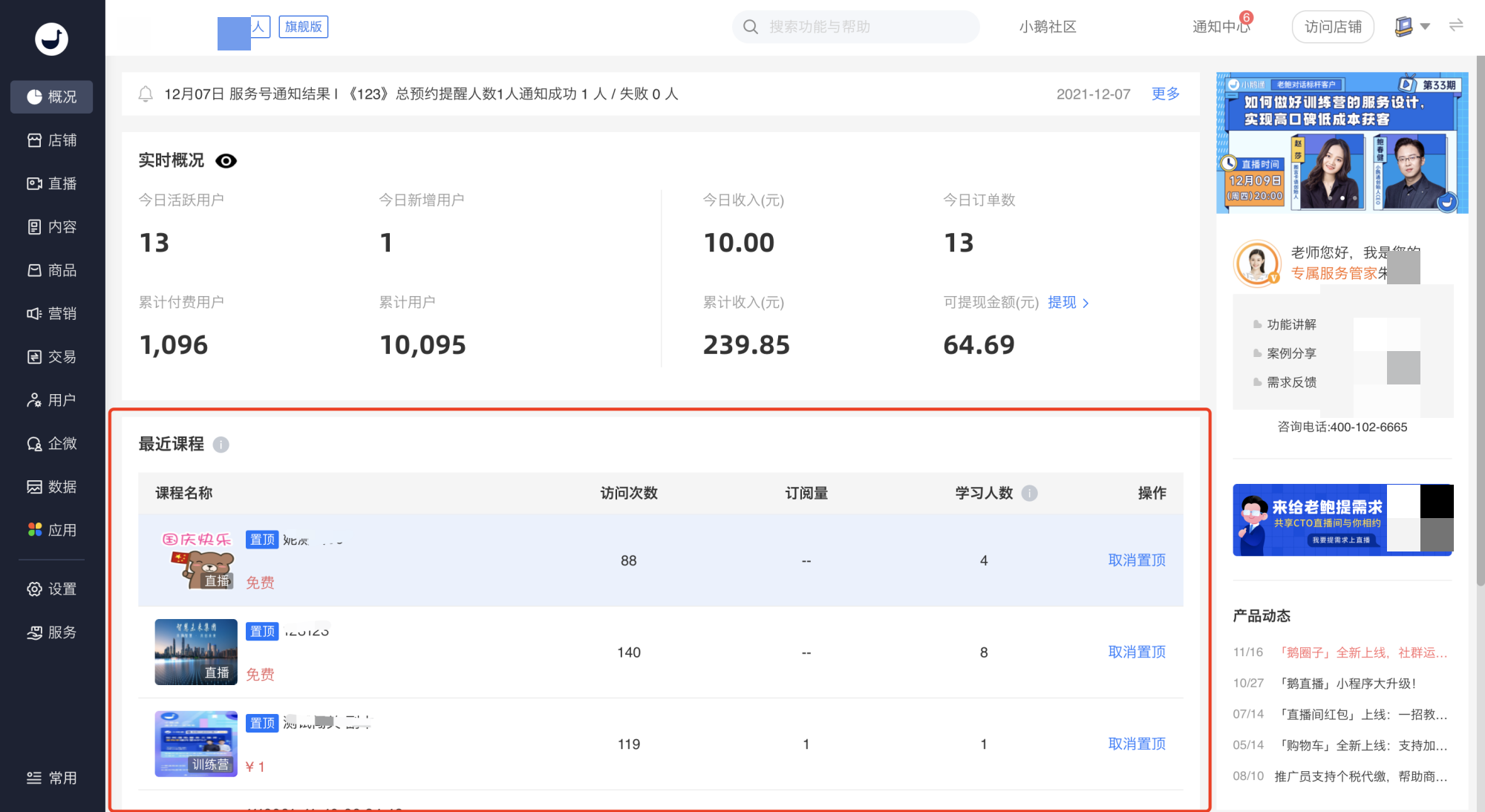Screen dimensions: 1485x812
Task: Open 营销 marketing section
Action: tap(51, 313)
